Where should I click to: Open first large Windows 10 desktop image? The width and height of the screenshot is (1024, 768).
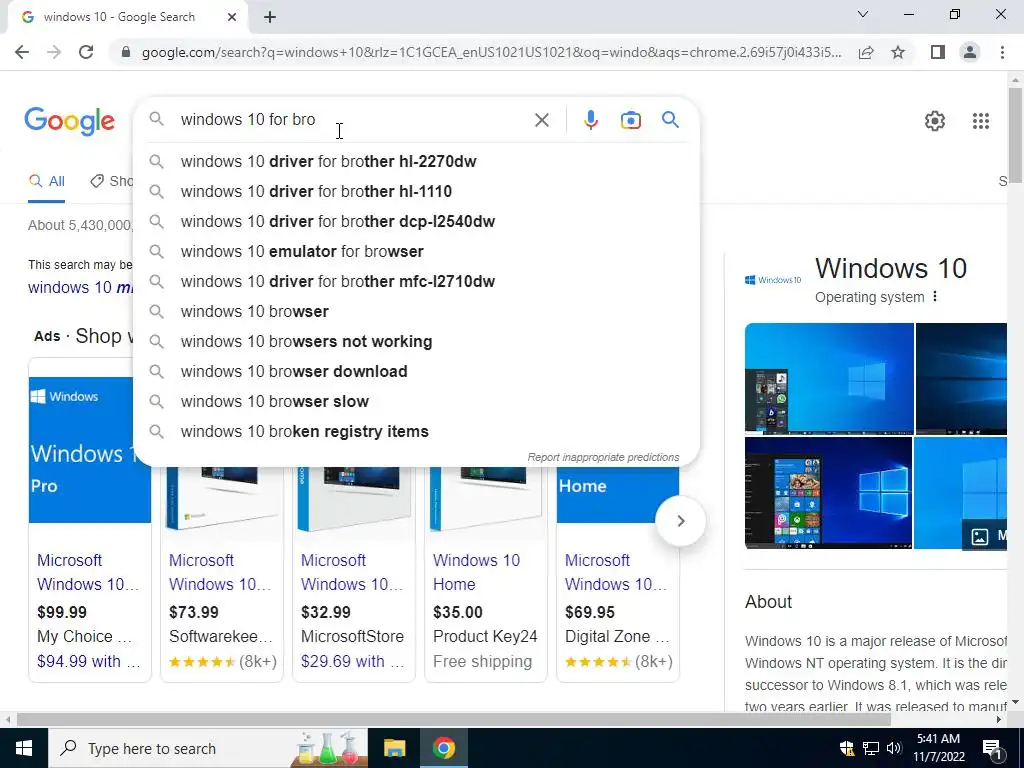pyautogui.click(x=829, y=378)
